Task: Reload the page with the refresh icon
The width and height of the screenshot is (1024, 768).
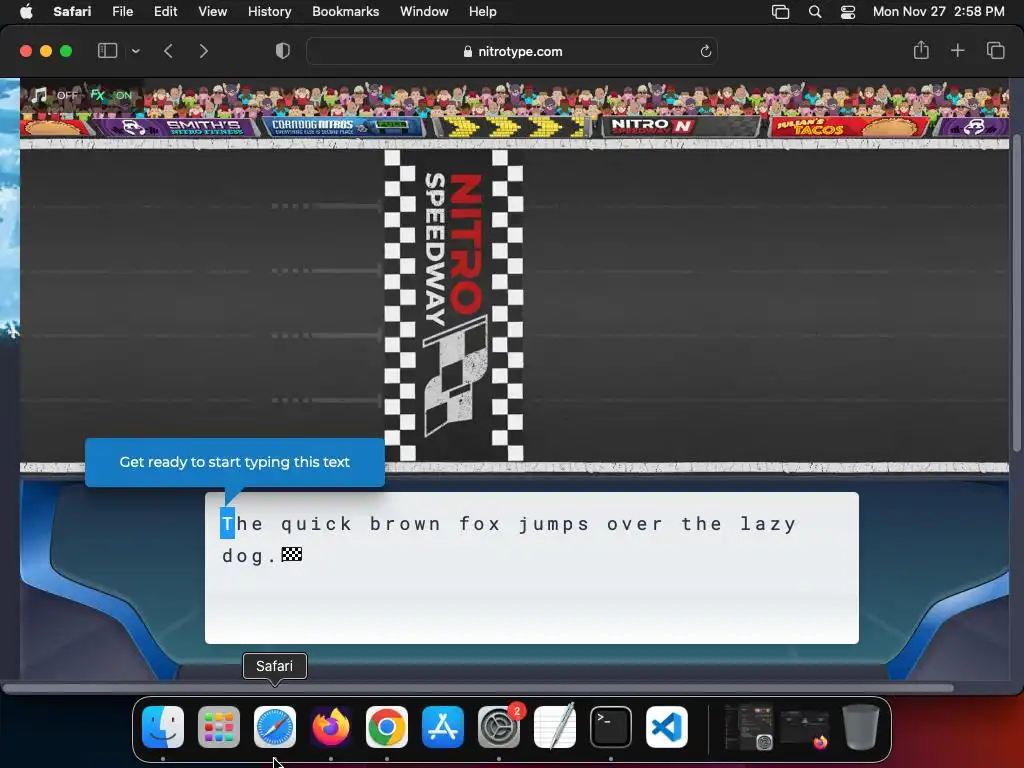Action: click(705, 51)
